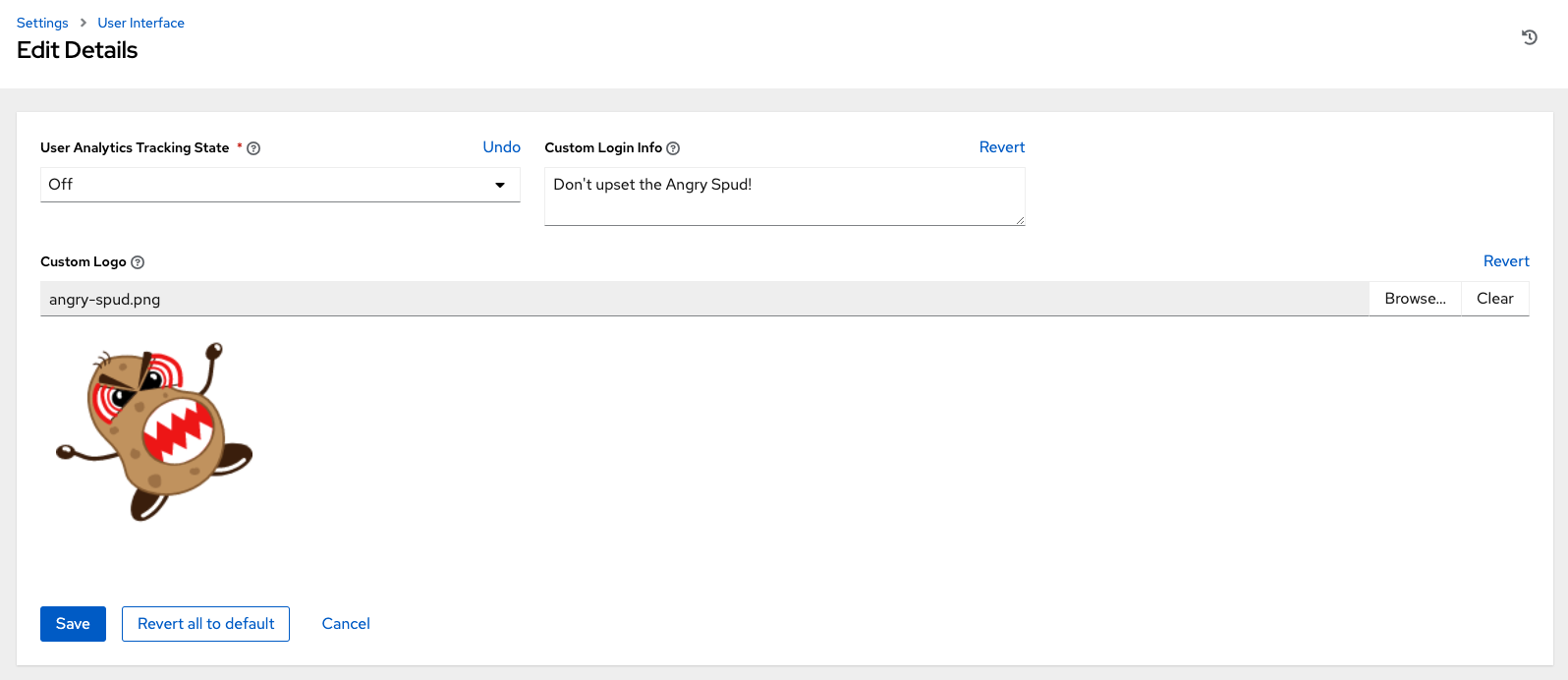Open help for Custom Login Info
This screenshot has height=680, width=1568.
pos(673,148)
